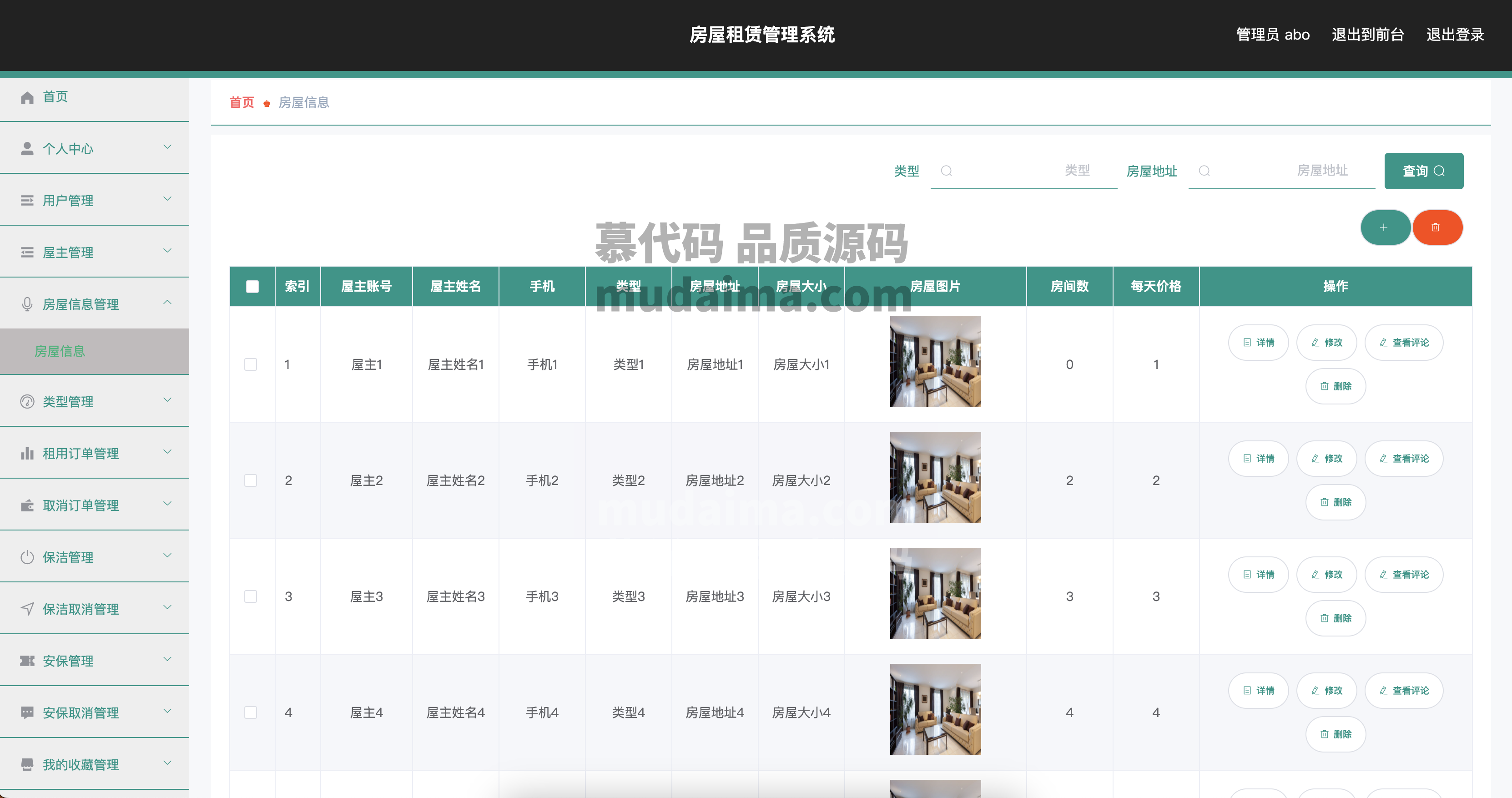Click 修改 button for row 屋主4
1512x798 pixels.
click(1326, 691)
